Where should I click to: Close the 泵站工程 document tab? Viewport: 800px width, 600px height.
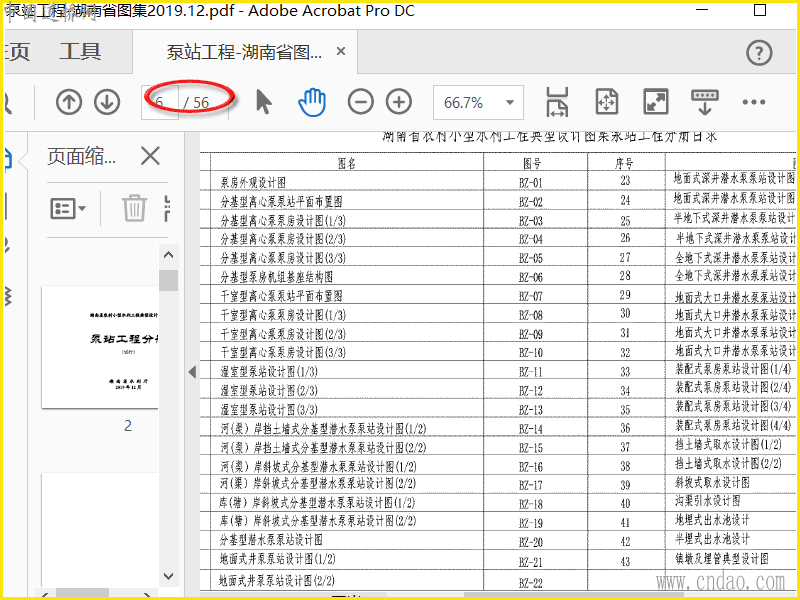(341, 52)
